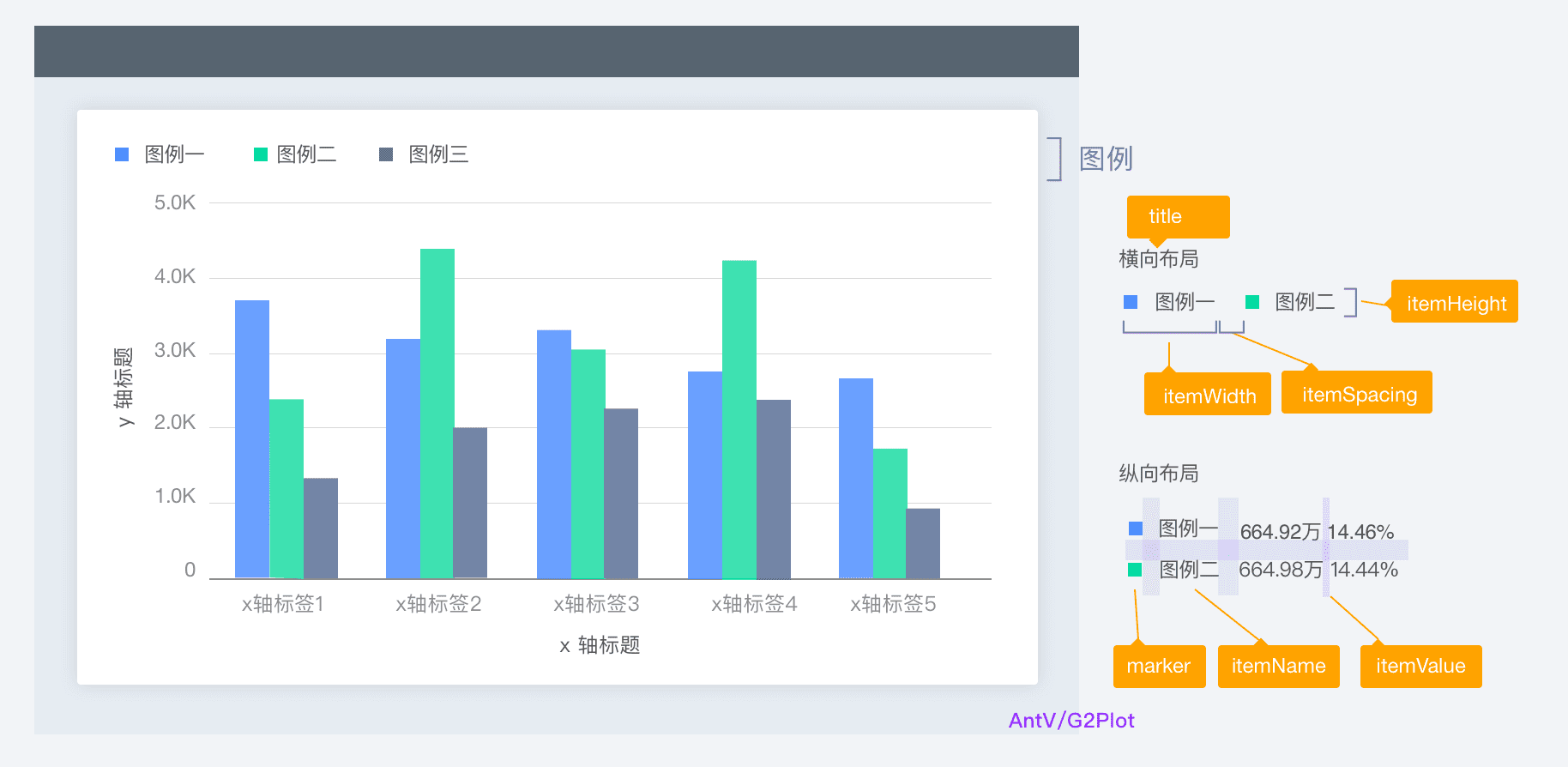Select the green bar above x轴标签4

pos(739,420)
